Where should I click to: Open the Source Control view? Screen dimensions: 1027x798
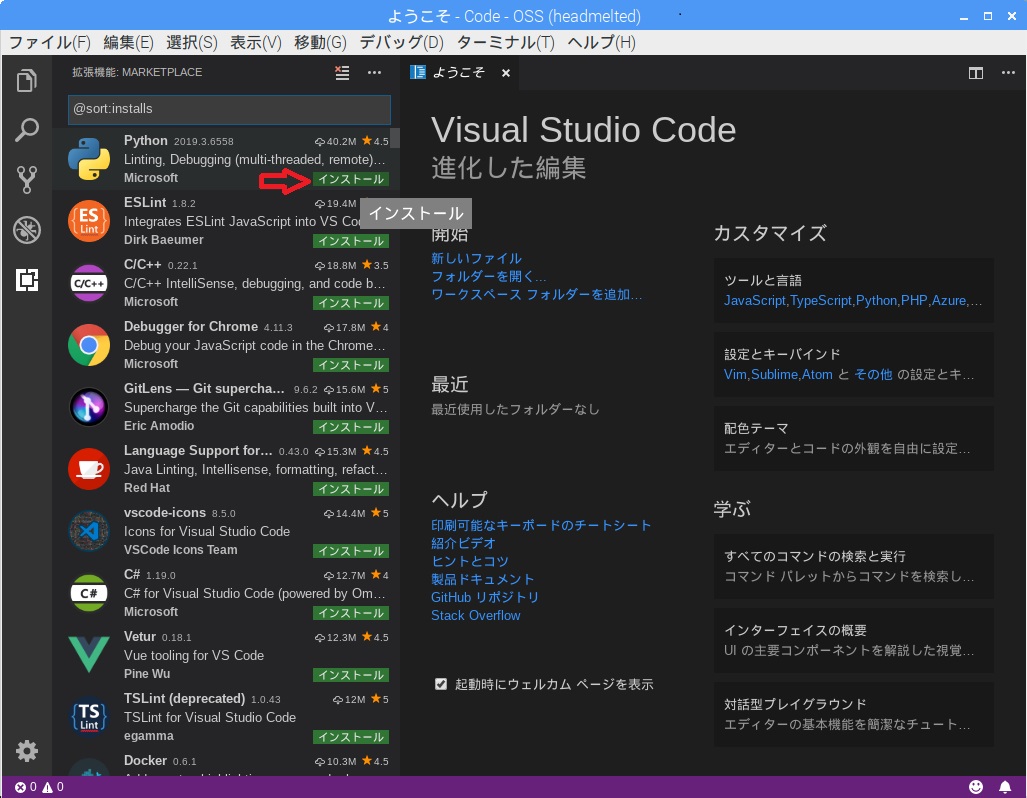pyautogui.click(x=26, y=180)
